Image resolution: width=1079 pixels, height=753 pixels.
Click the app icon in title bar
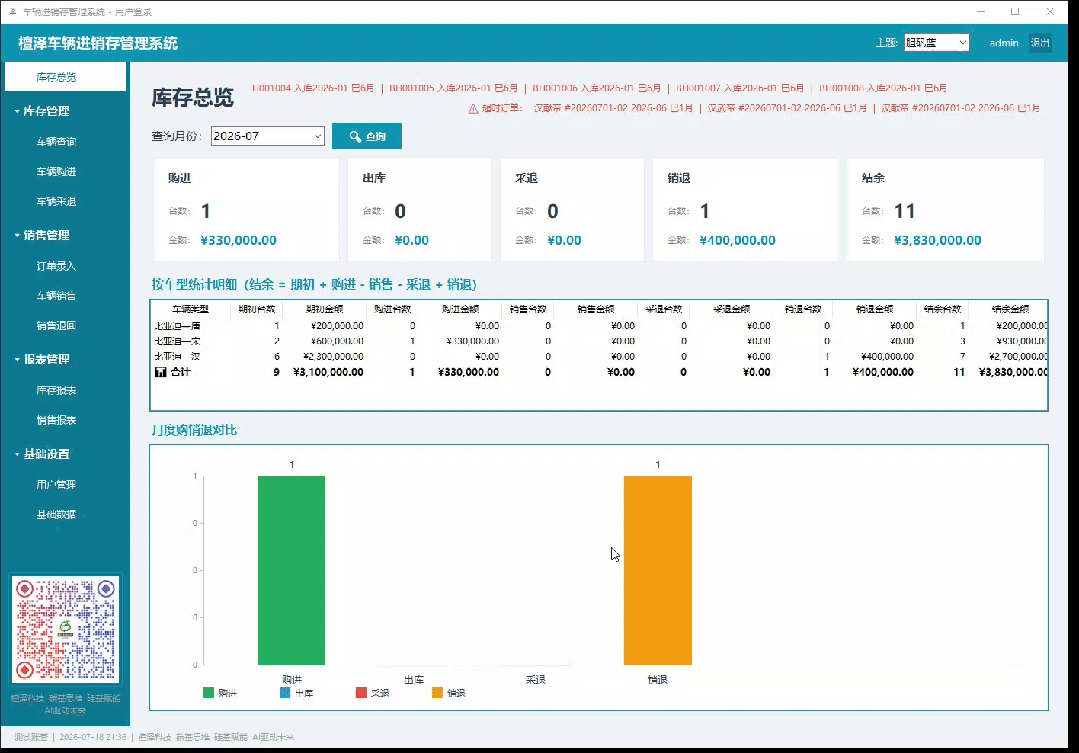tap(12, 12)
